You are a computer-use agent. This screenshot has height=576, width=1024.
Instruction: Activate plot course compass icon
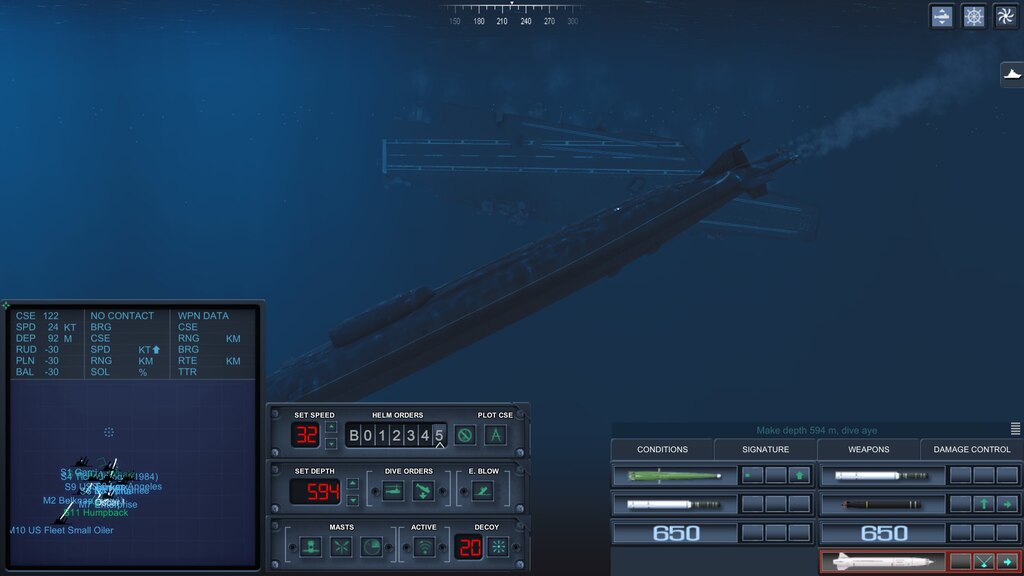pyautogui.click(x=496, y=435)
